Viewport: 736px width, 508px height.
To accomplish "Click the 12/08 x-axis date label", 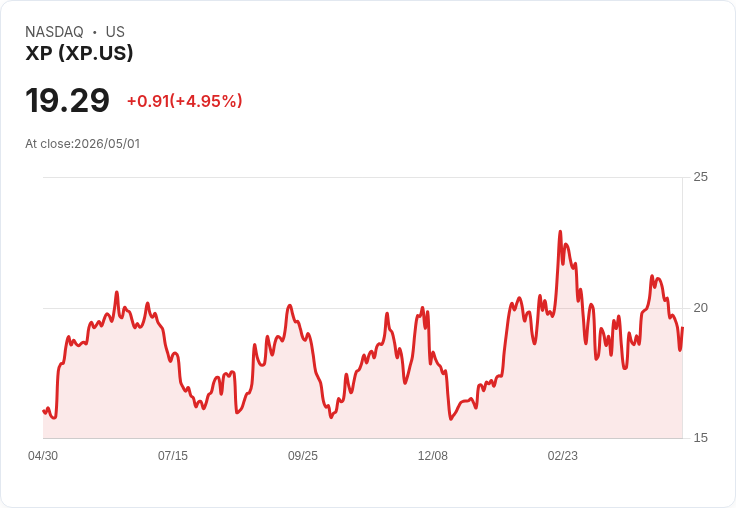I will (433, 455).
